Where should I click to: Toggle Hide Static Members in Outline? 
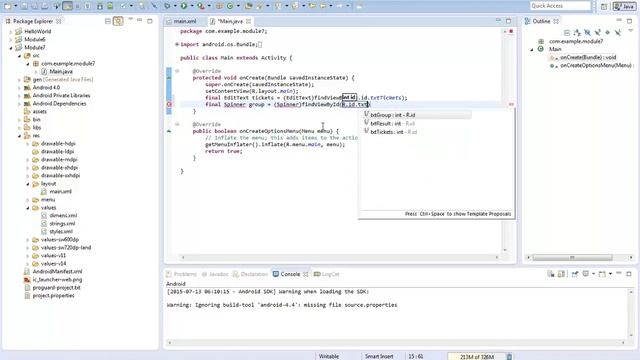[598, 32]
